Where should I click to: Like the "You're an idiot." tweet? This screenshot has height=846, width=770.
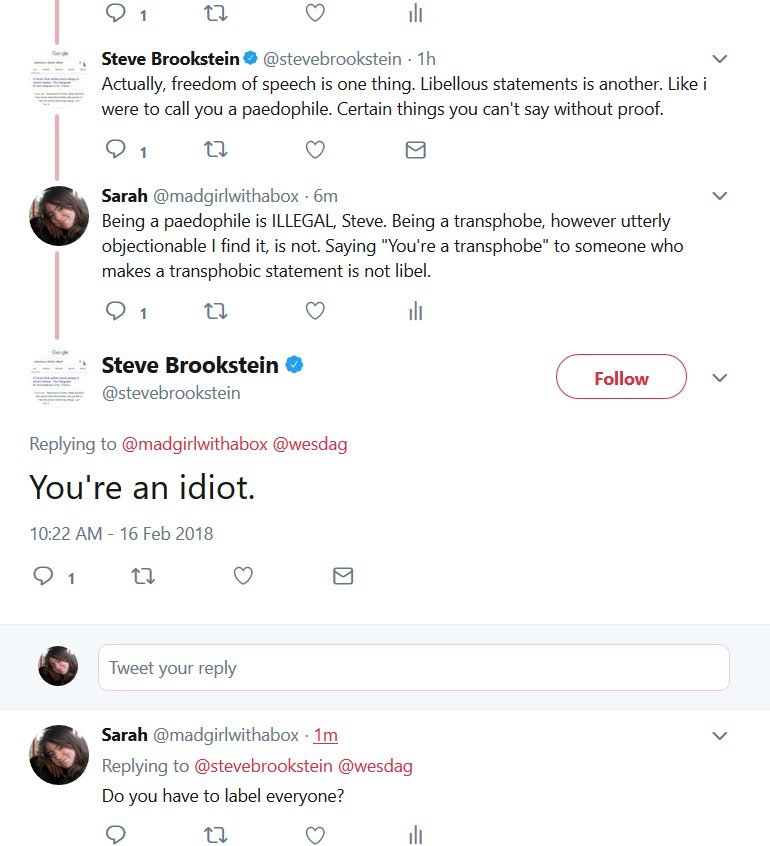click(x=243, y=576)
